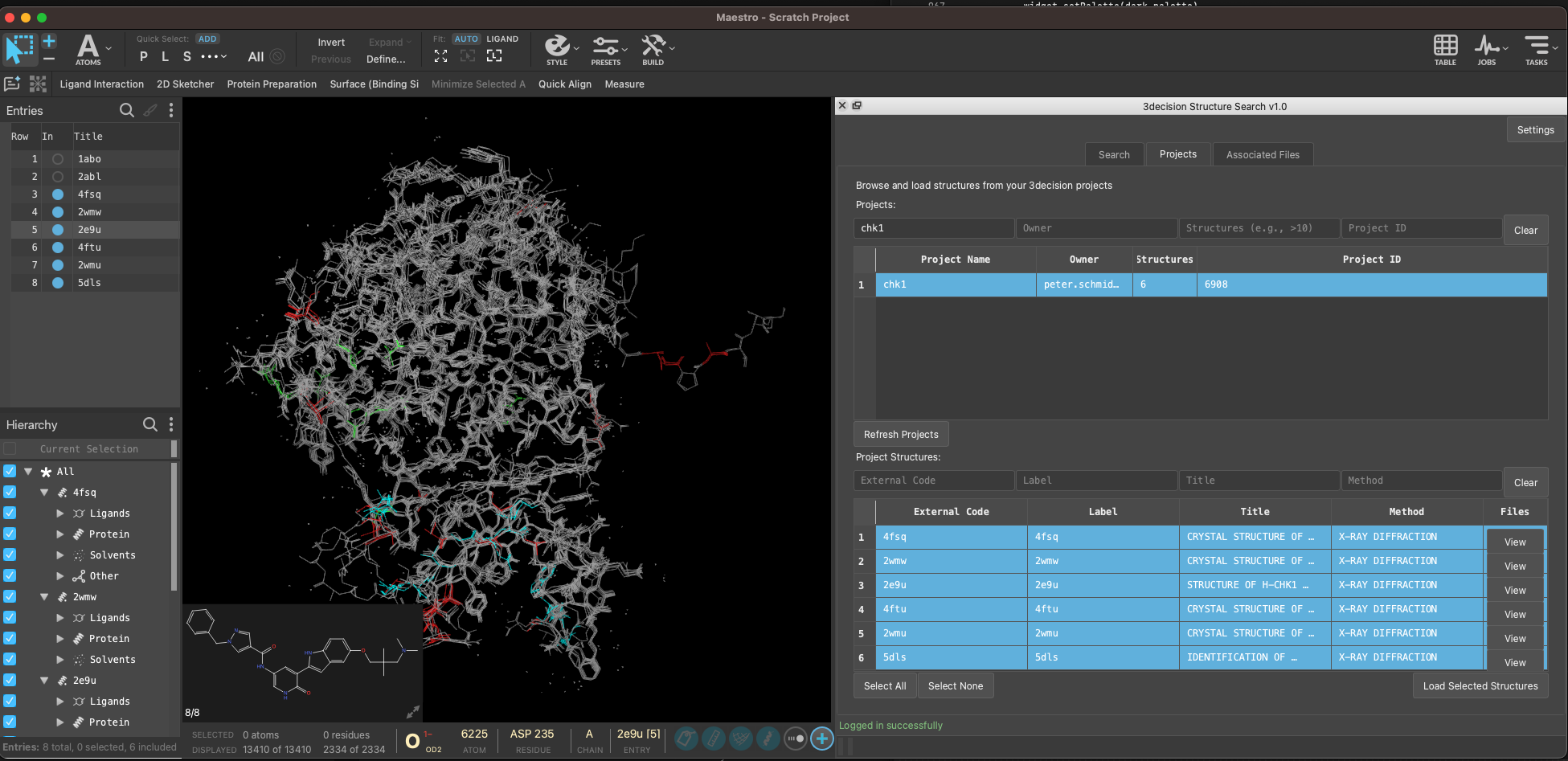Toggle the status bar pill switch
1568x761 pixels.
pyautogui.click(x=795, y=738)
